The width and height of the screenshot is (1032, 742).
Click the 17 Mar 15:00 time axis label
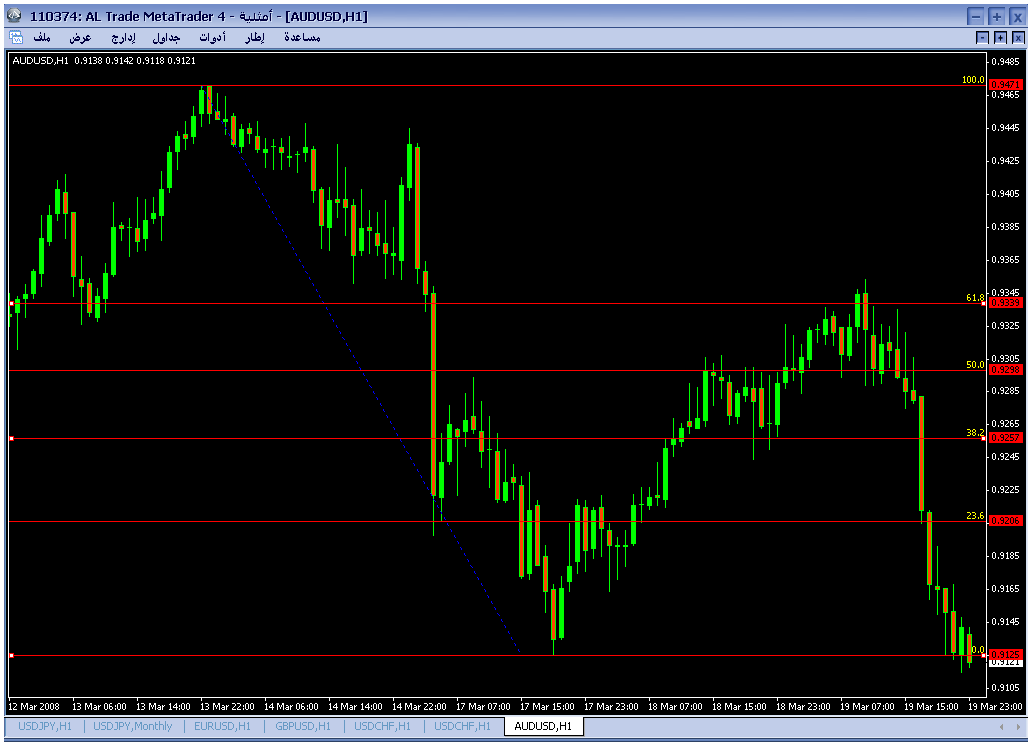pos(547,706)
